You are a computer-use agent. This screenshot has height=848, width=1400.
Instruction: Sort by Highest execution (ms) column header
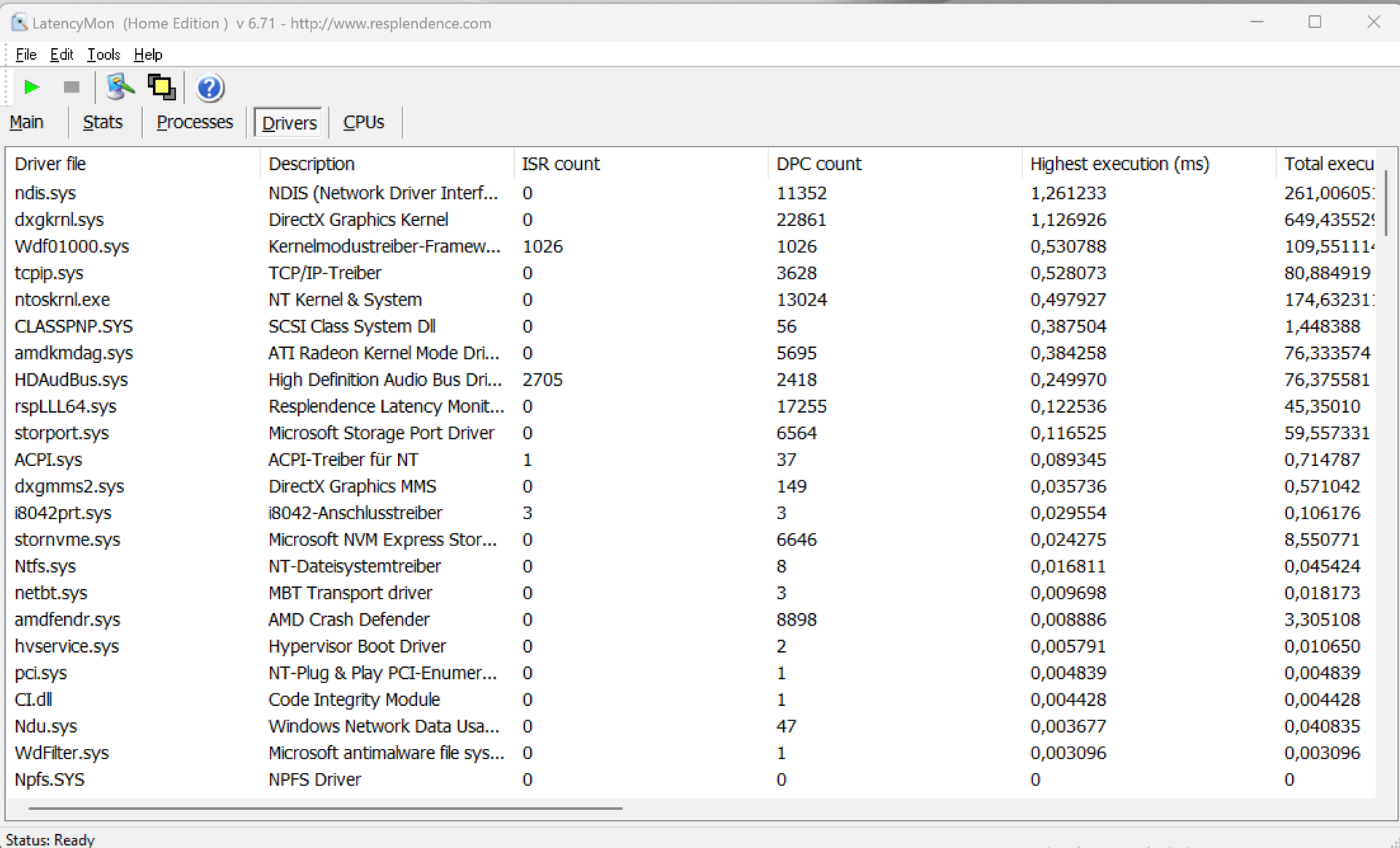tap(1119, 164)
